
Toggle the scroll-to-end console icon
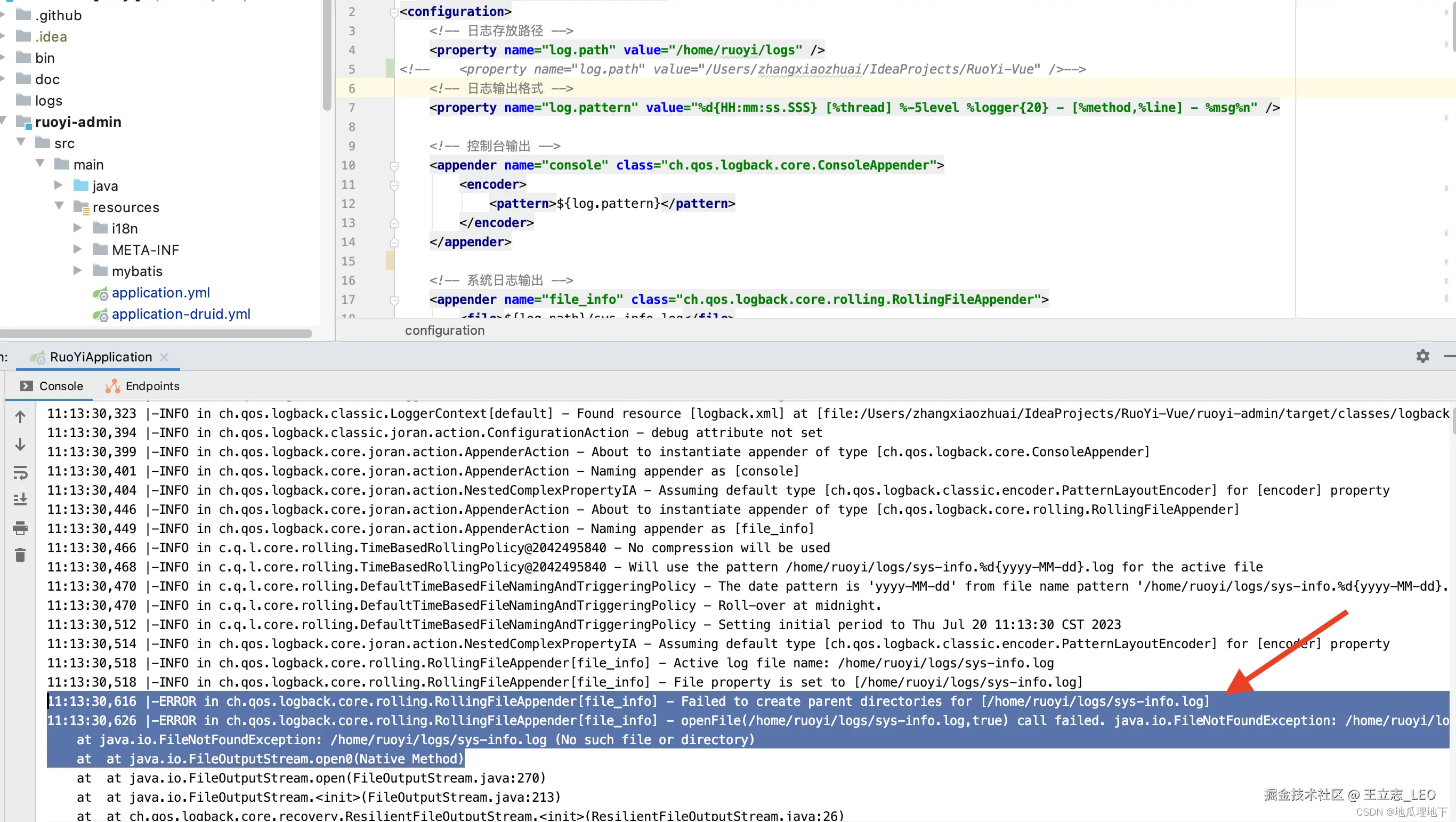click(20, 500)
